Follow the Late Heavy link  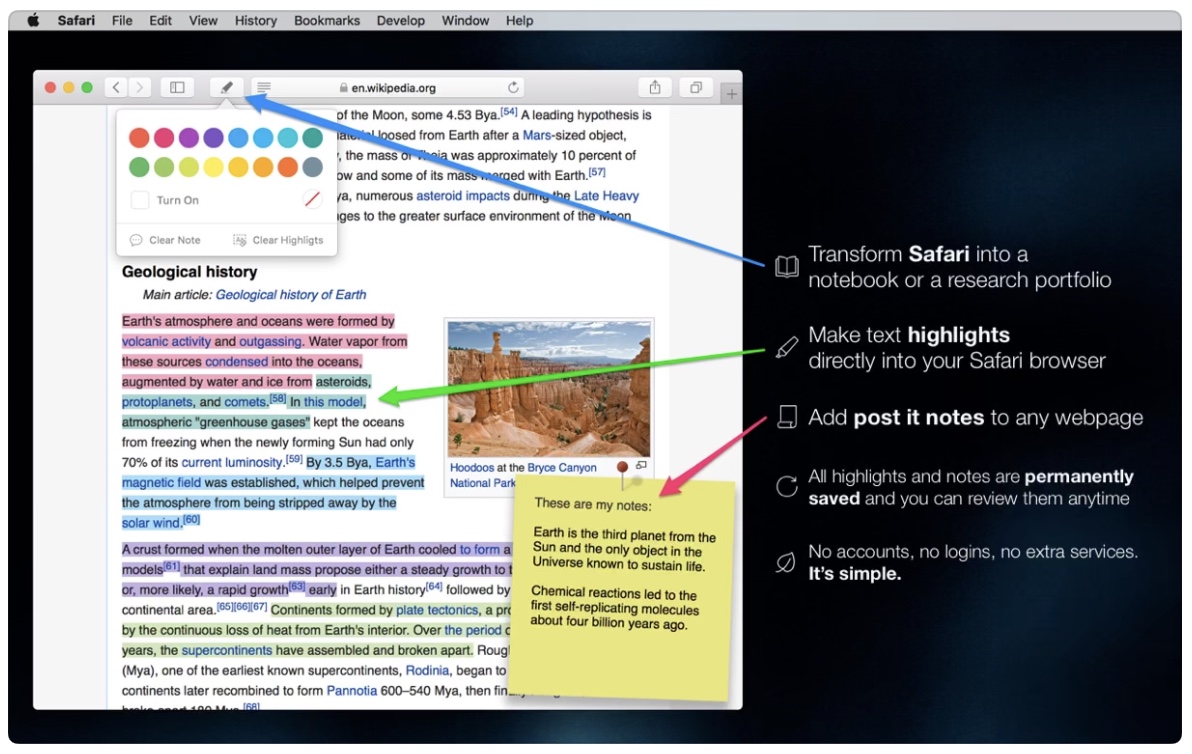click(606, 196)
